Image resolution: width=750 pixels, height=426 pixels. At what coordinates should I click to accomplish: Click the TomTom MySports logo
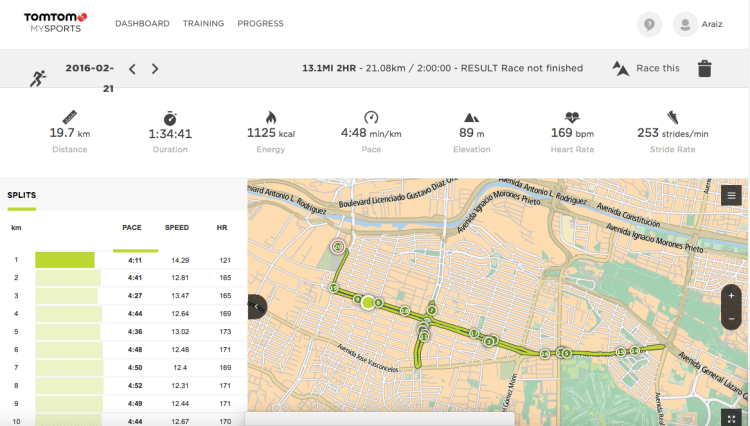coord(55,23)
